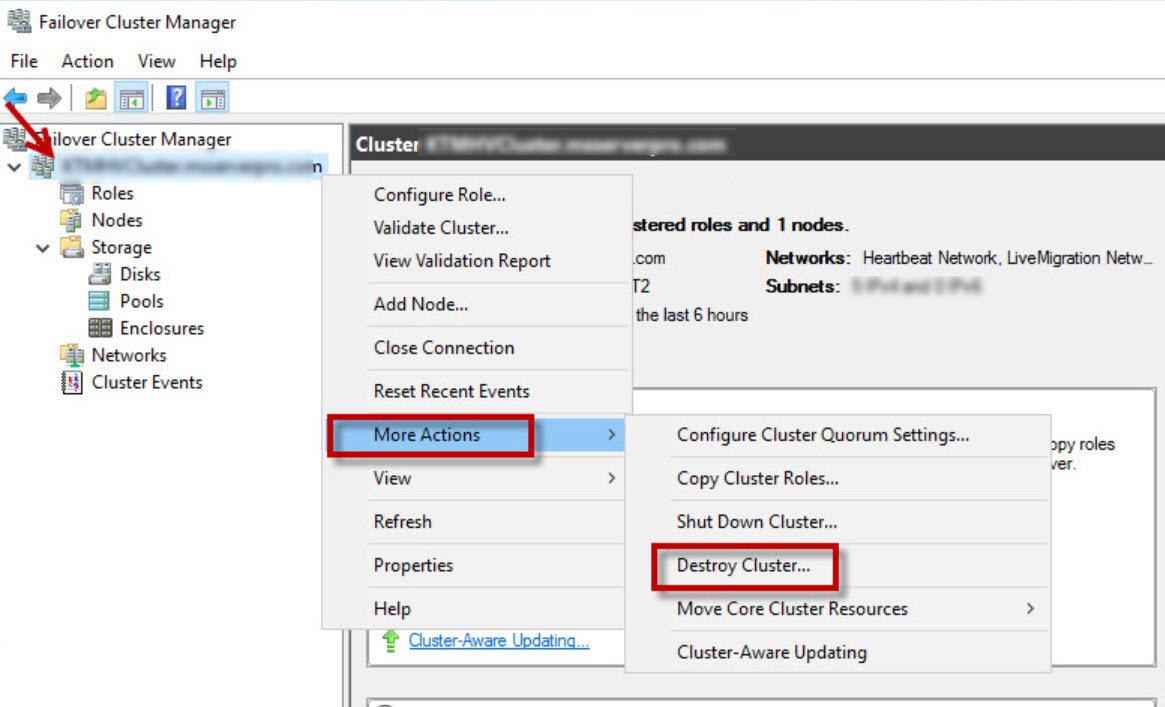Click the Nodes tree icon
Screen dimensions: 1165x707
71,221
